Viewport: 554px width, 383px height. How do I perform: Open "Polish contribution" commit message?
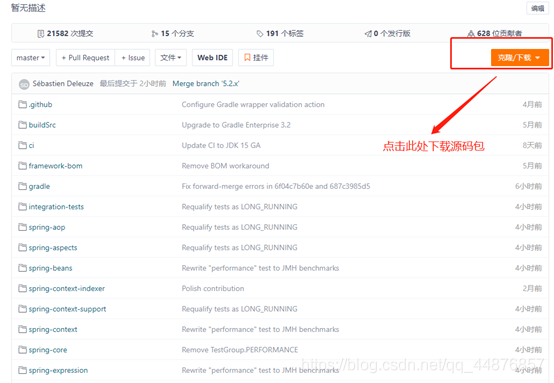[213, 289]
